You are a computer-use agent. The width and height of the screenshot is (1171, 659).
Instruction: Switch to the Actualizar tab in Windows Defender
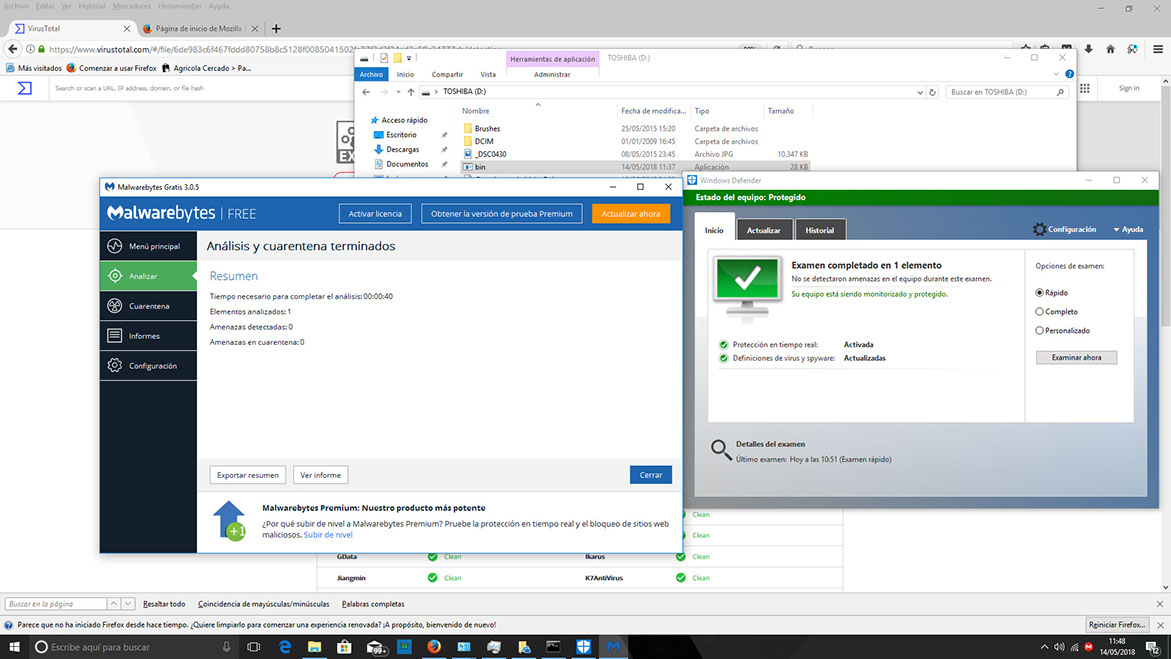point(763,230)
